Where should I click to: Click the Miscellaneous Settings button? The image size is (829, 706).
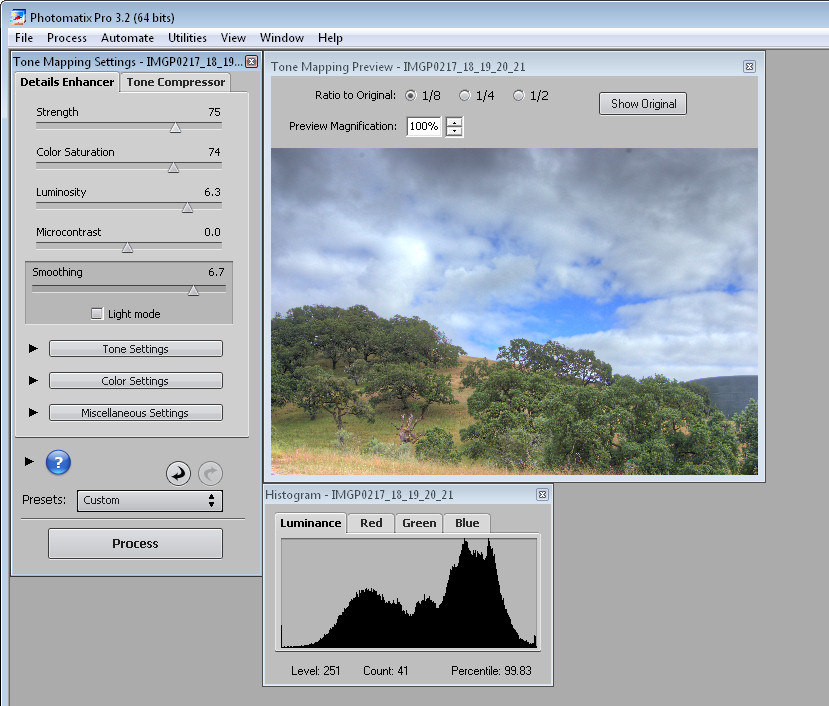(x=136, y=412)
